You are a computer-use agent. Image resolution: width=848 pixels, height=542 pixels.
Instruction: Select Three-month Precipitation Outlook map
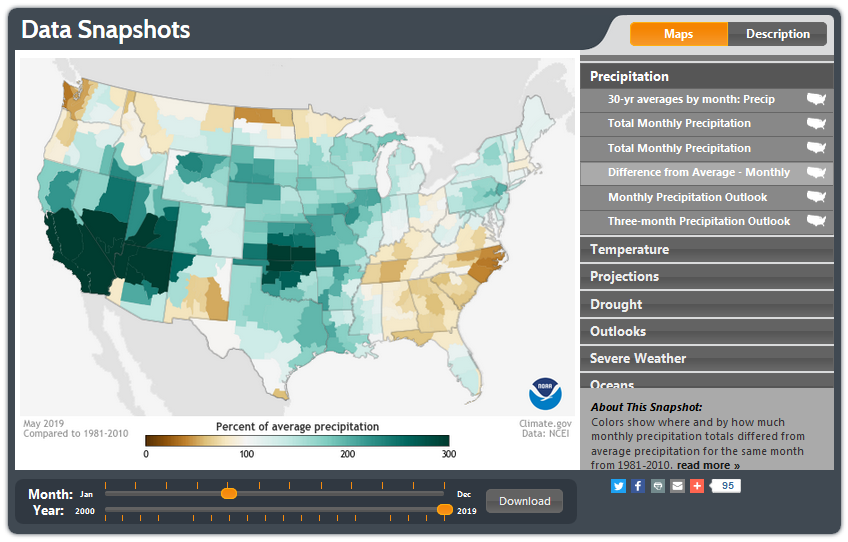pyautogui.click(x=698, y=221)
